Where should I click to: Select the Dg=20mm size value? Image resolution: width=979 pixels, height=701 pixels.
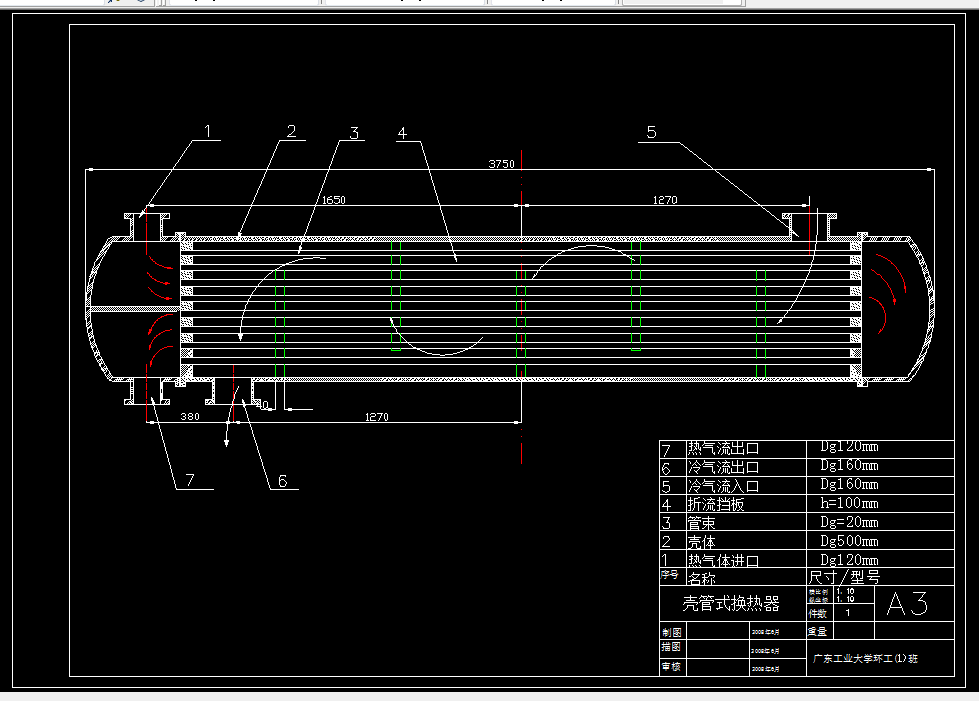849,522
